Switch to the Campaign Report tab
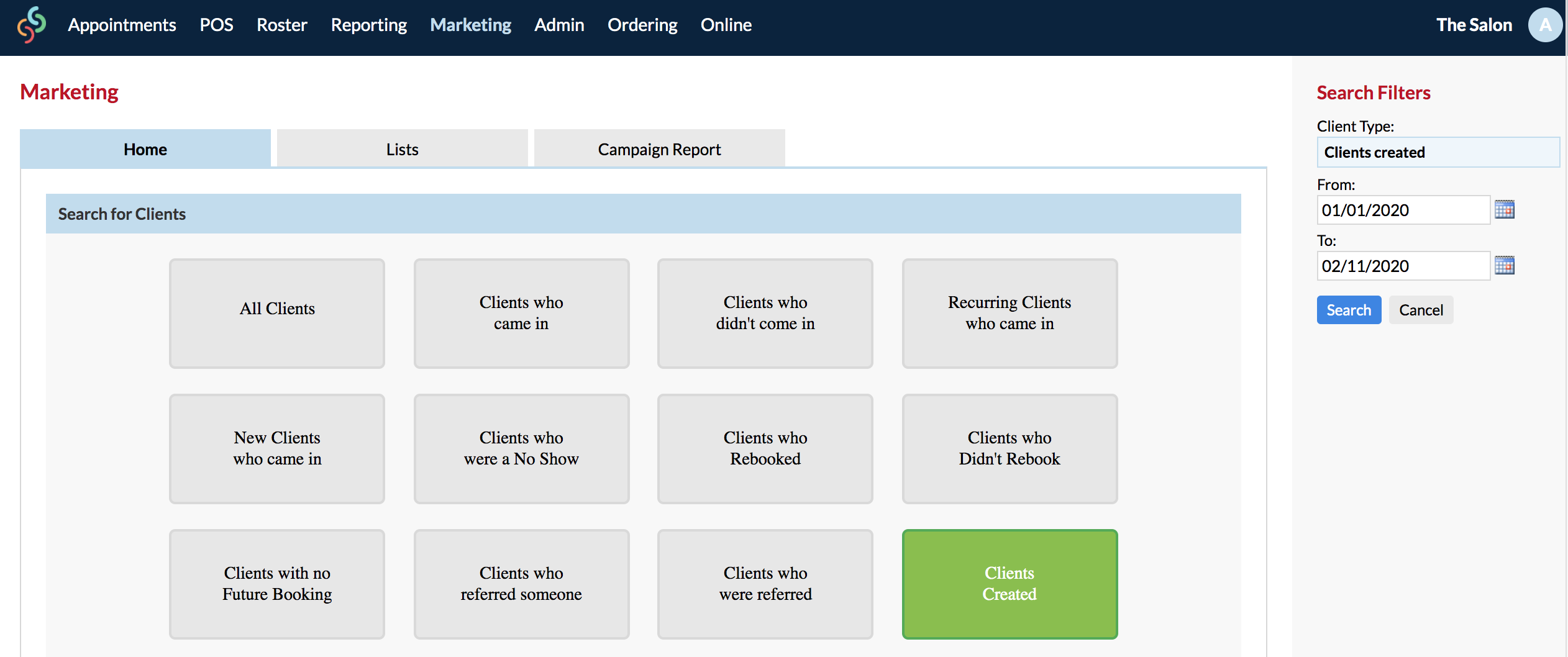This screenshot has width=1568, height=657. pyautogui.click(x=659, y=149)
